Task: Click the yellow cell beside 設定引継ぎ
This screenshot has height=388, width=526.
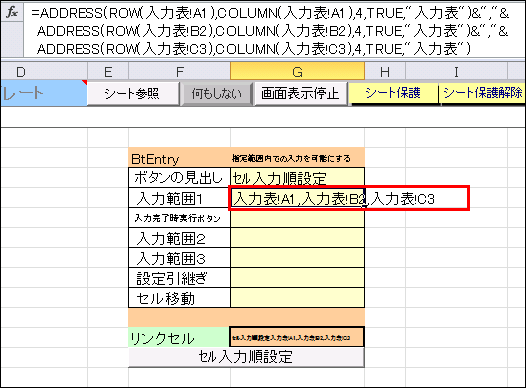Action: pyautogui.click(x=298, y=278)
